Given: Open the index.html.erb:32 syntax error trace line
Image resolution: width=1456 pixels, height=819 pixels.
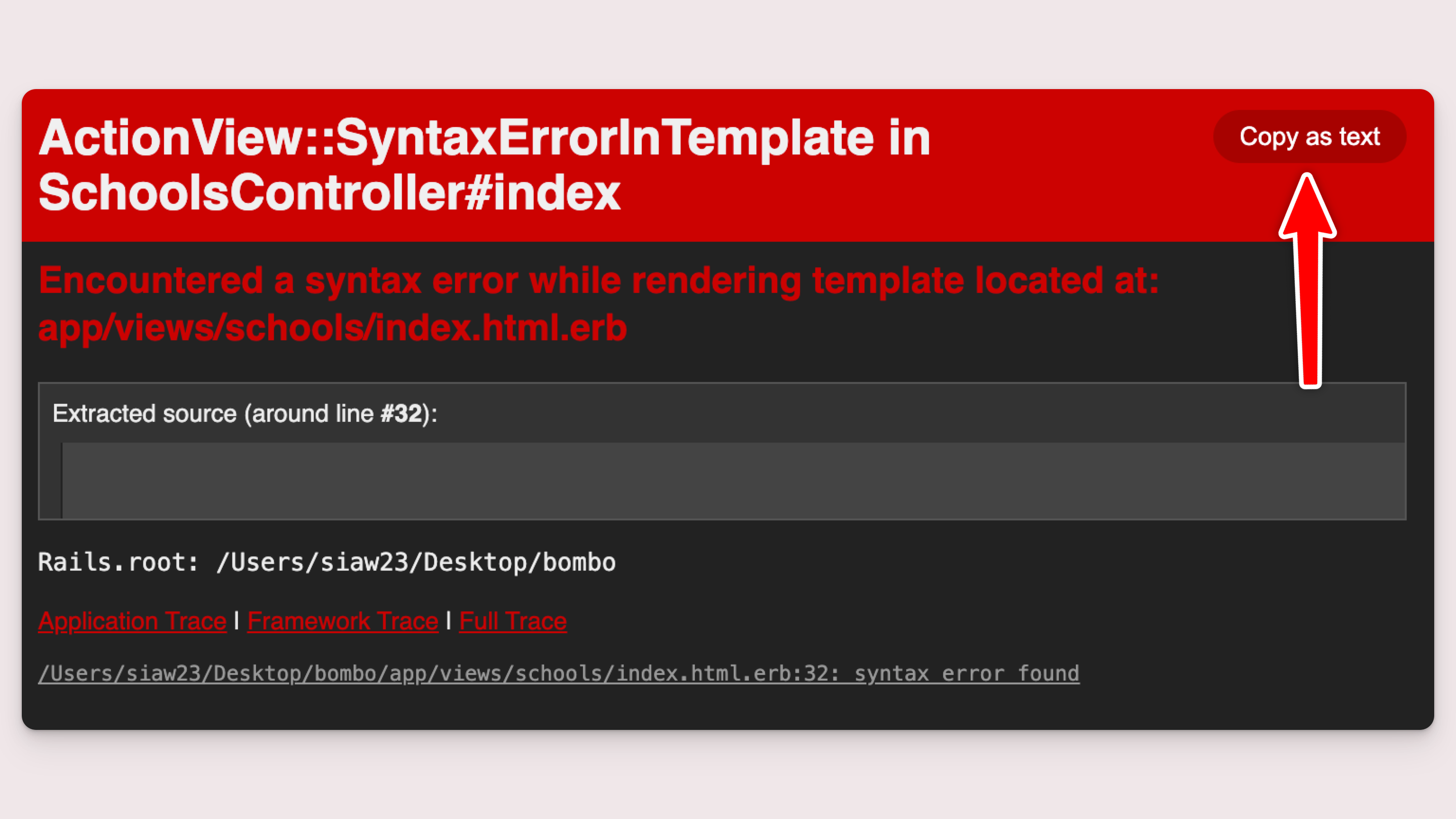Looking at the screenshot, I should tap(558, 673).
